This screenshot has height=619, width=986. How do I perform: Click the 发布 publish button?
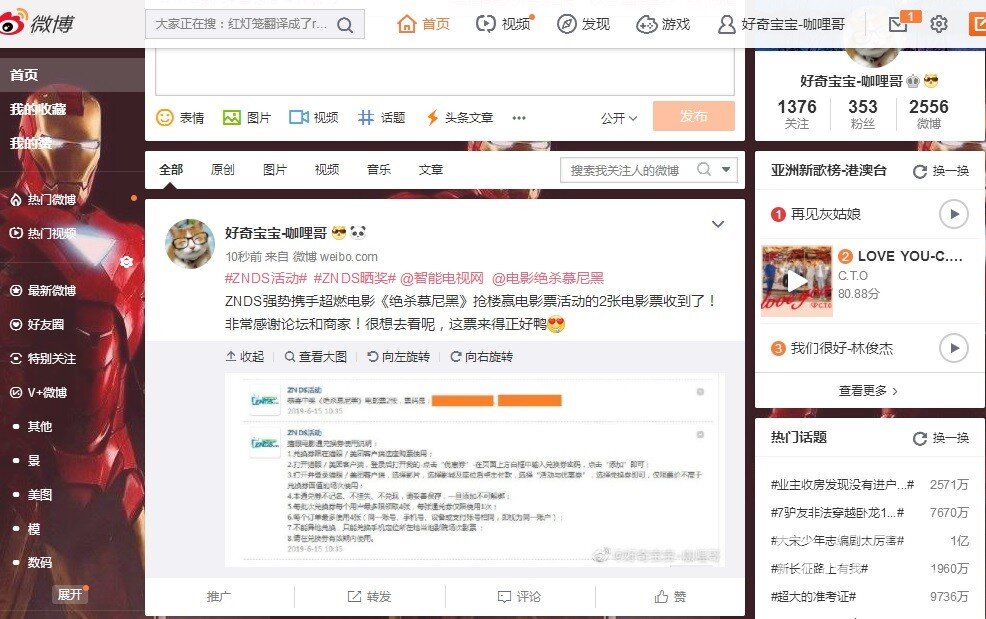coord(693,116)
